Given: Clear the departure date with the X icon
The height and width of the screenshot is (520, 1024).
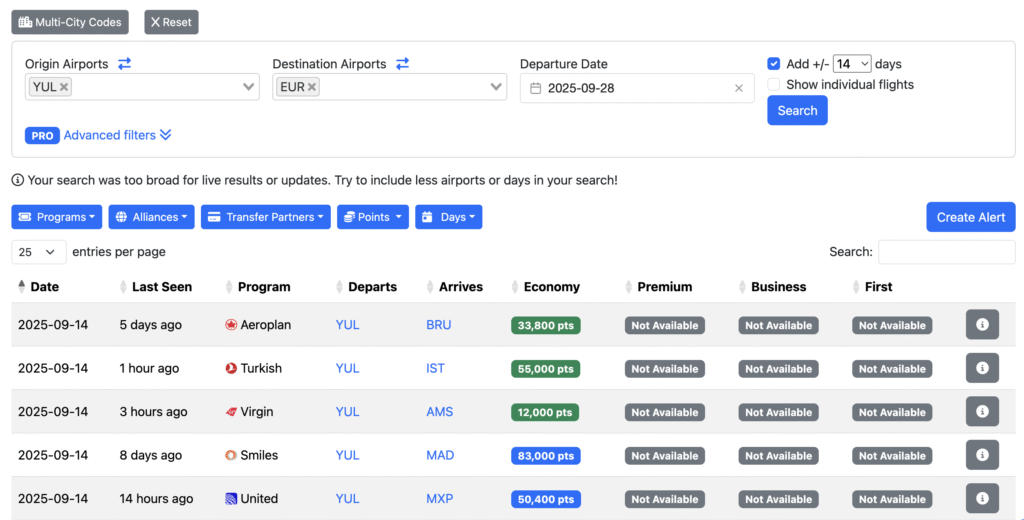Looking at the screenshot, I should click(x=739, y=88).
